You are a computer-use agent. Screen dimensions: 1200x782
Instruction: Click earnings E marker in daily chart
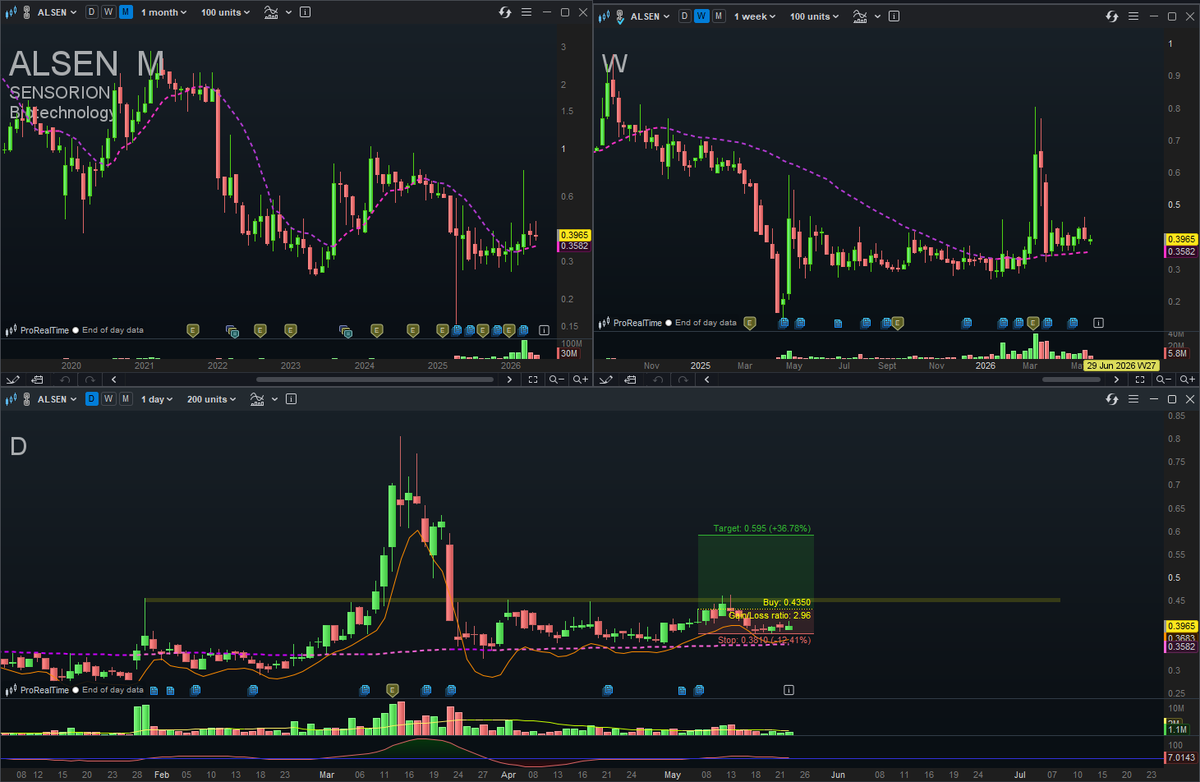point(392,690)
